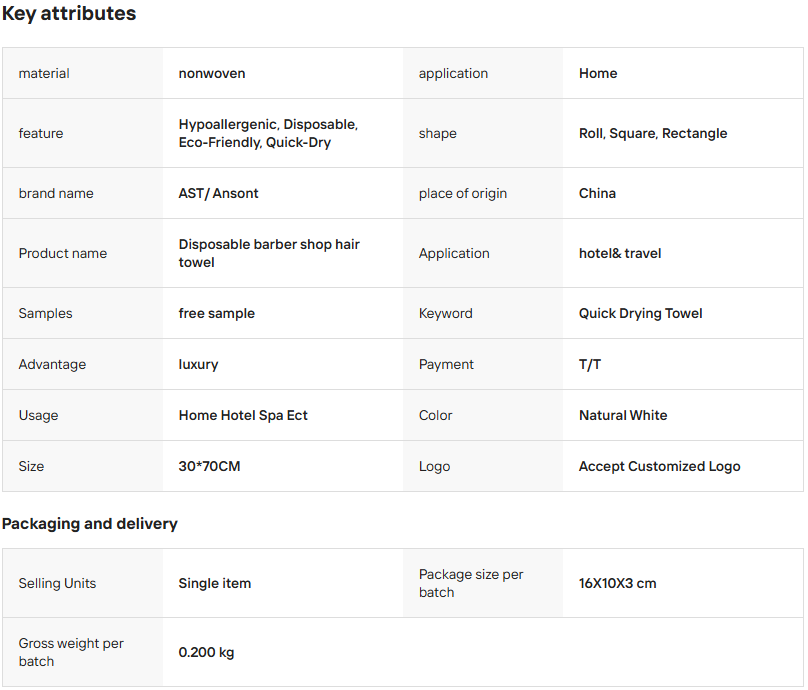Click the 30*70CM size value
The image size is (808, 690).
tap(209, 466)
